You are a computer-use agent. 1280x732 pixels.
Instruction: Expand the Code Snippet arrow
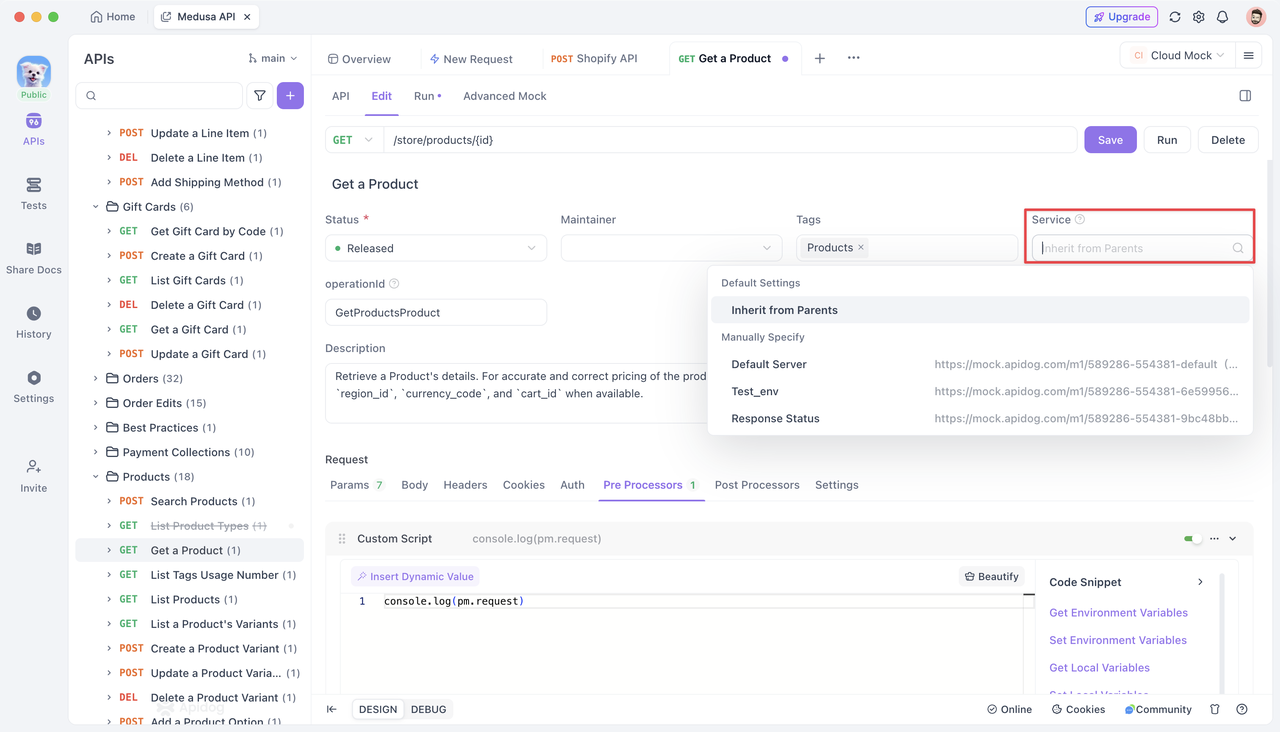[1200, 582]
